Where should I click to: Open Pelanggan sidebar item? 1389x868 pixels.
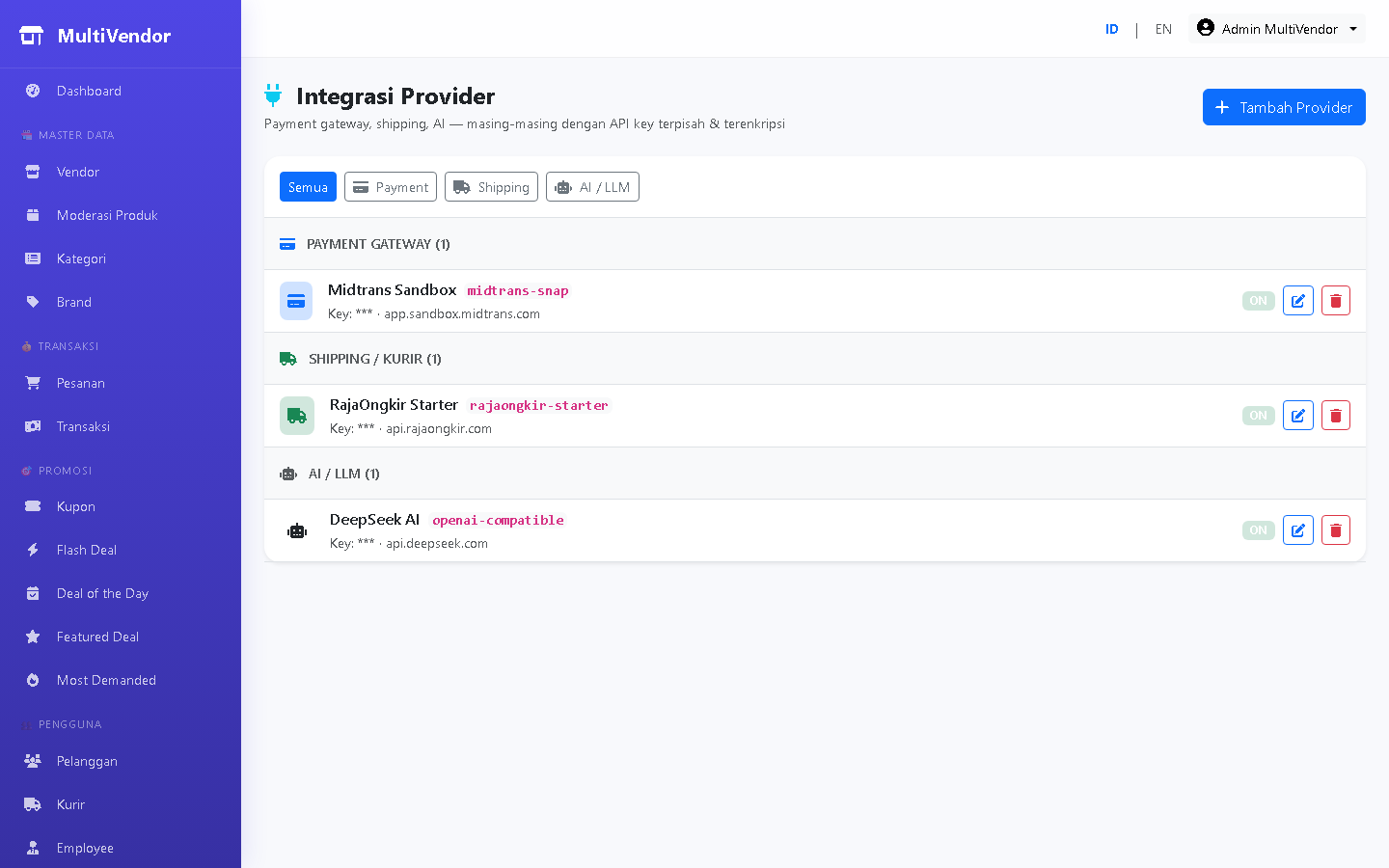(x=121, y=761)
